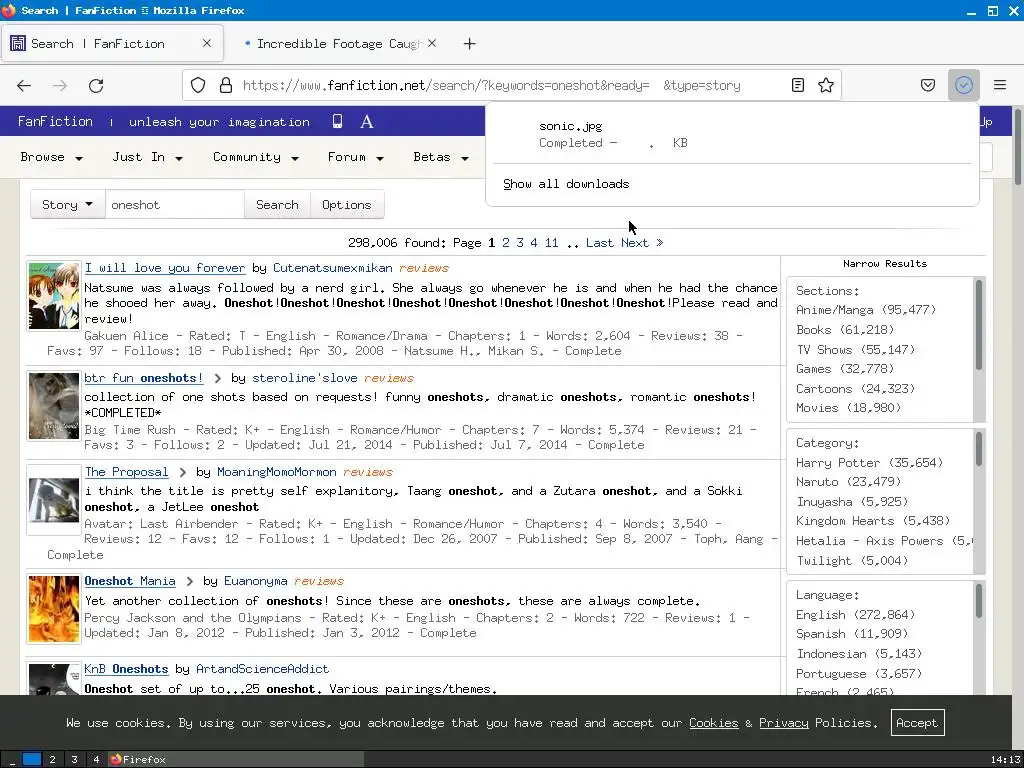This screenshot has height=768, width=1024.
Task: Open the sonic.jpg download entry
Action: click(731, 134)
